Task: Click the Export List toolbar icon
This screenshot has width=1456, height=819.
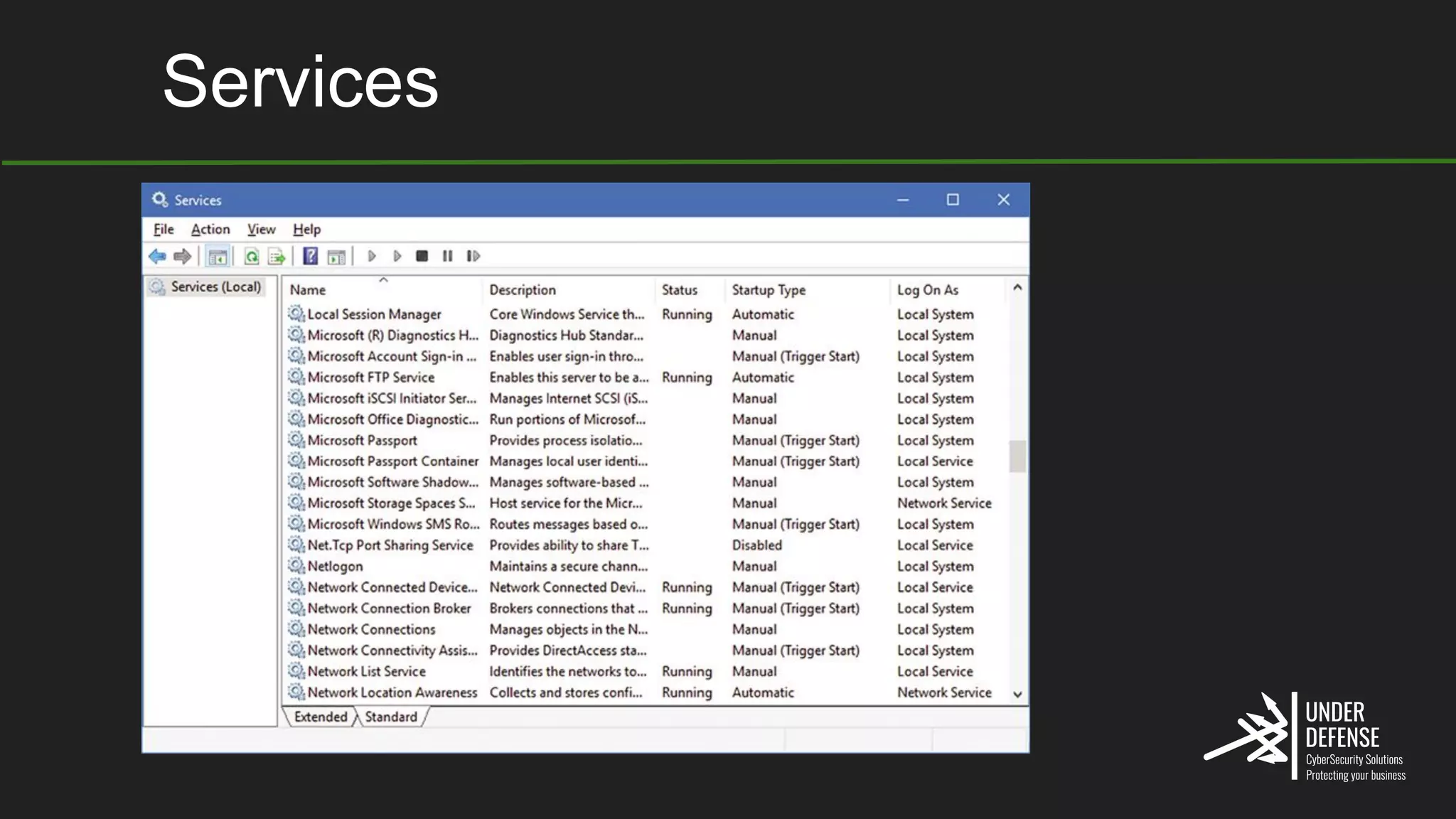Action: click(277, 257)
